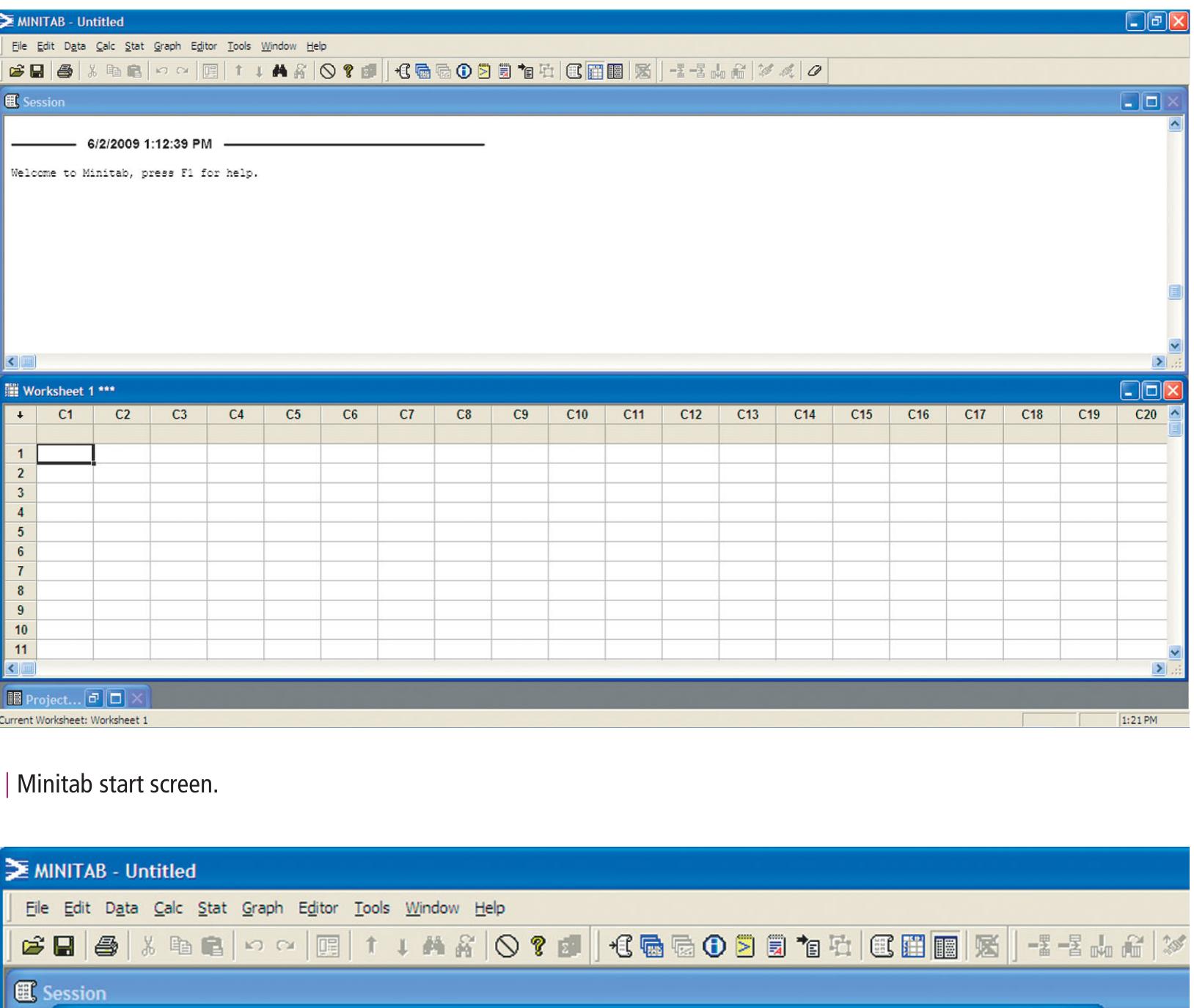Click Print Window icon in full start screen

(65, 71)
